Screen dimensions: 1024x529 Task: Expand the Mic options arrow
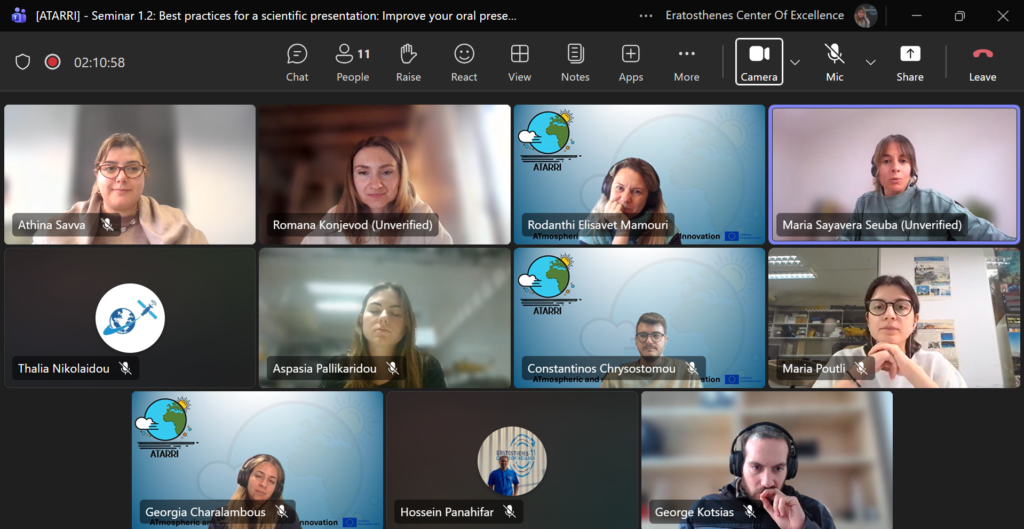tap(870, 62)
